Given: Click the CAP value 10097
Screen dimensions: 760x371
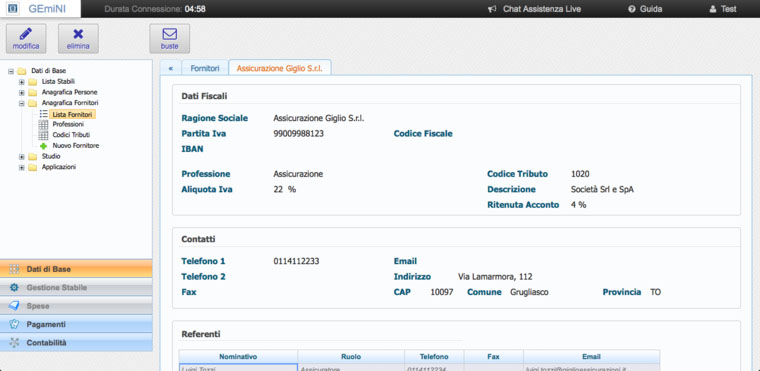Looking at the screenshot, I should pos(442,292).
